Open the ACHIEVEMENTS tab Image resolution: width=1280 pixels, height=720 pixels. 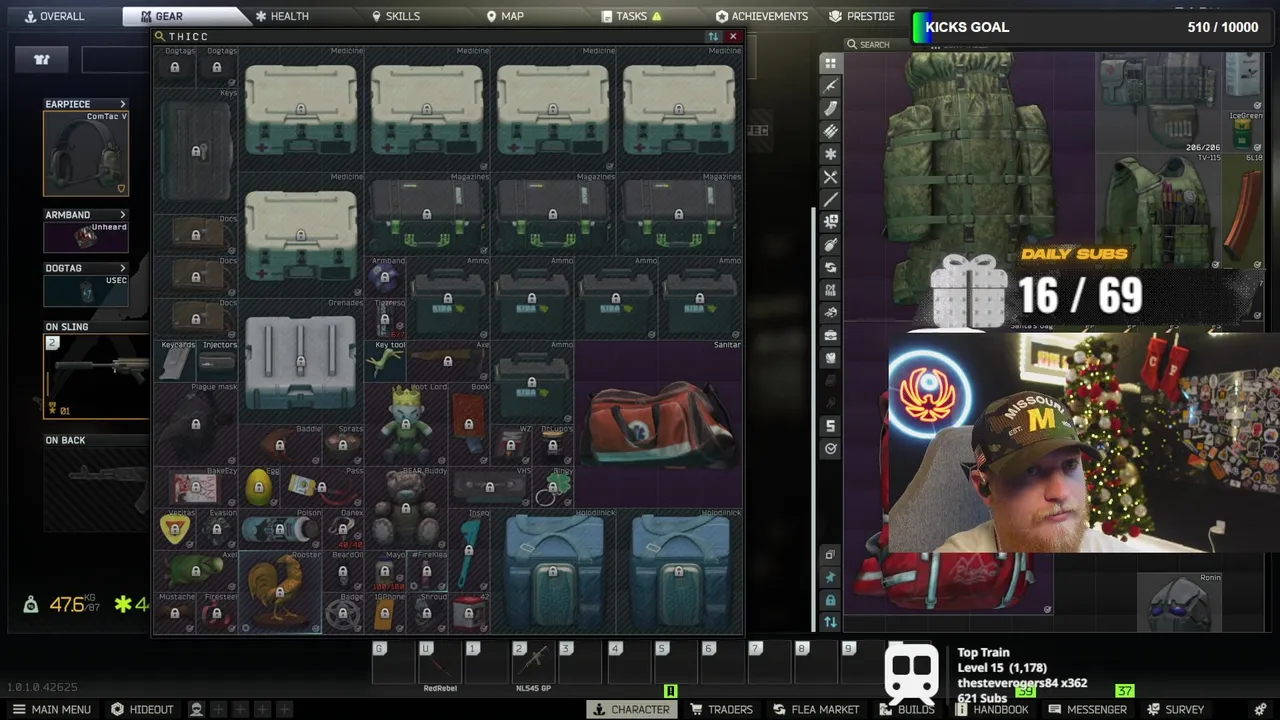pyautogui.click(x=761, y=16)
